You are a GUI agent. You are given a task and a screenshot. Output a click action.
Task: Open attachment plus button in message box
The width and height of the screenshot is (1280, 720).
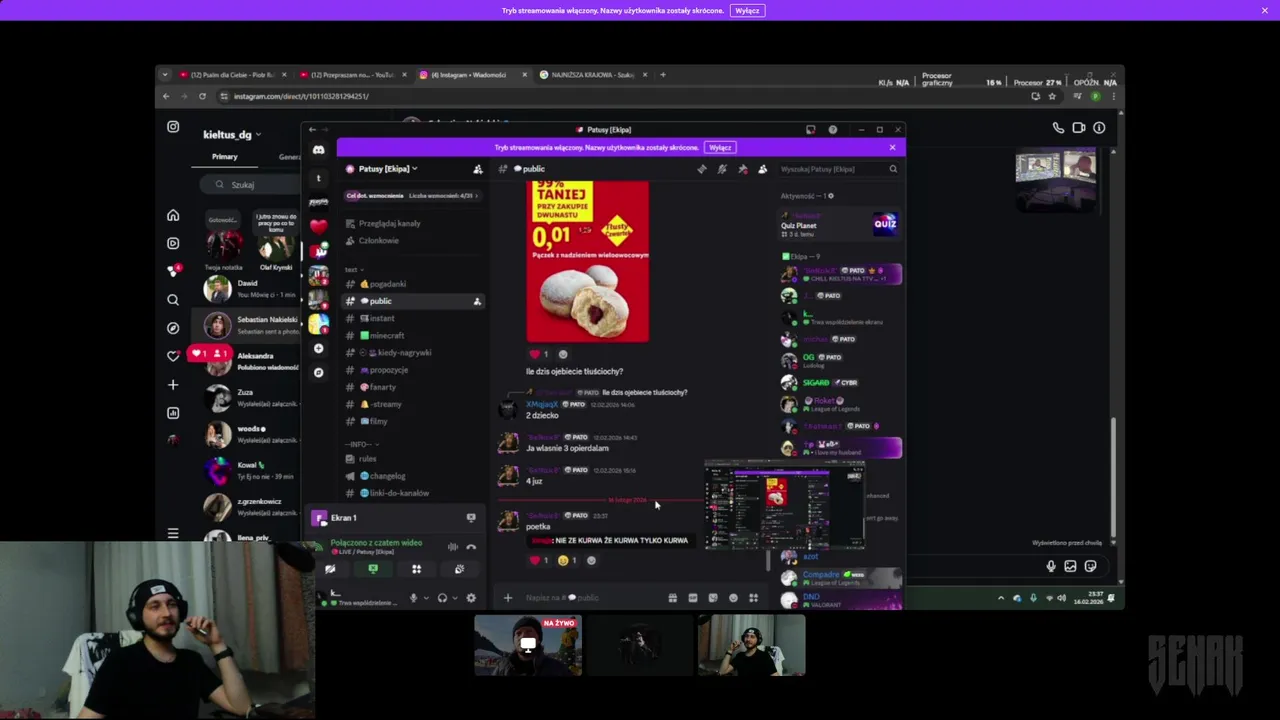tap(508, 598)
